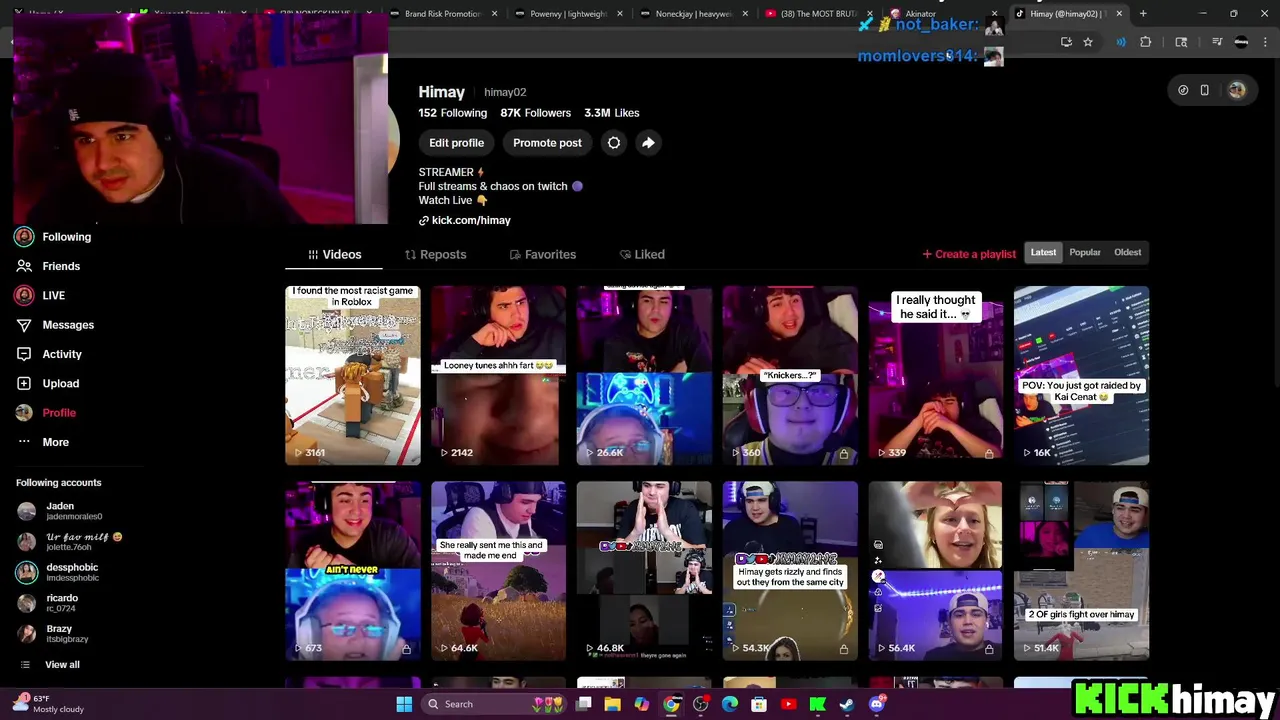View the 152 Following list
Viewport: 1280px width, 720px height.
coord(453,113)
